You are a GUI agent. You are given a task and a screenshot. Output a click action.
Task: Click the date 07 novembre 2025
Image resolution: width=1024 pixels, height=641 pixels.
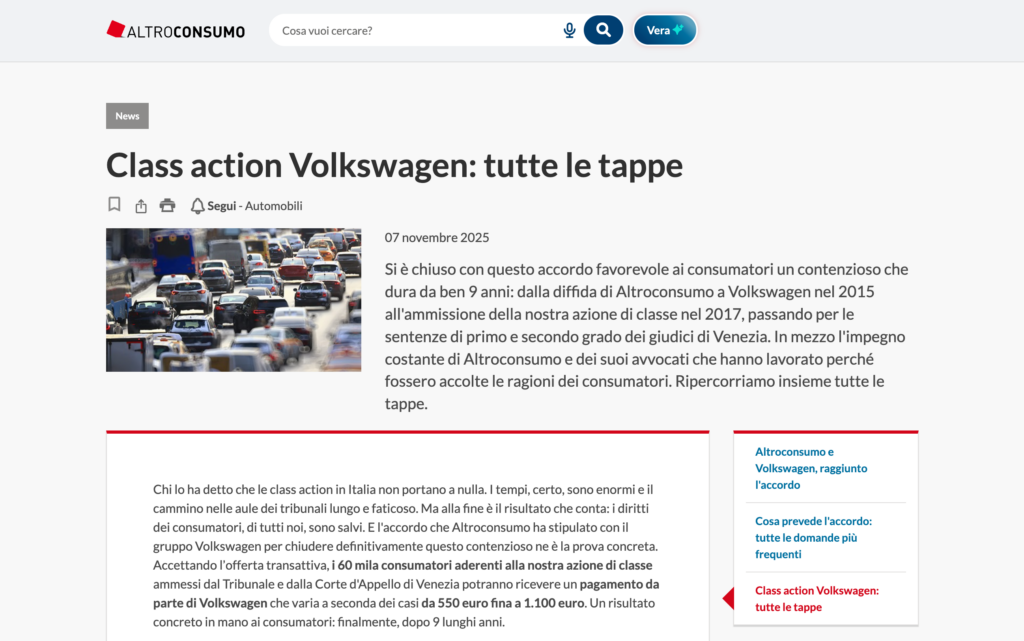click(x=437, y=238)
